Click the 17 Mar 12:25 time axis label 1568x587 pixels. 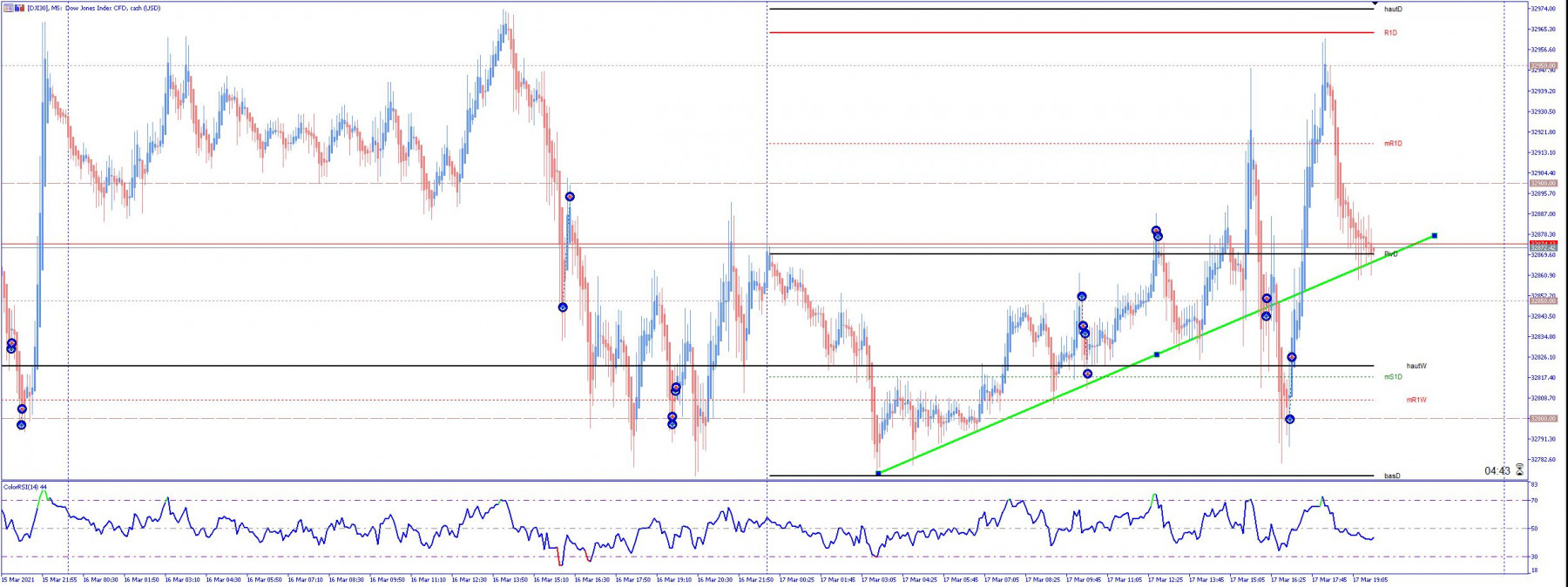point(1166,579)
